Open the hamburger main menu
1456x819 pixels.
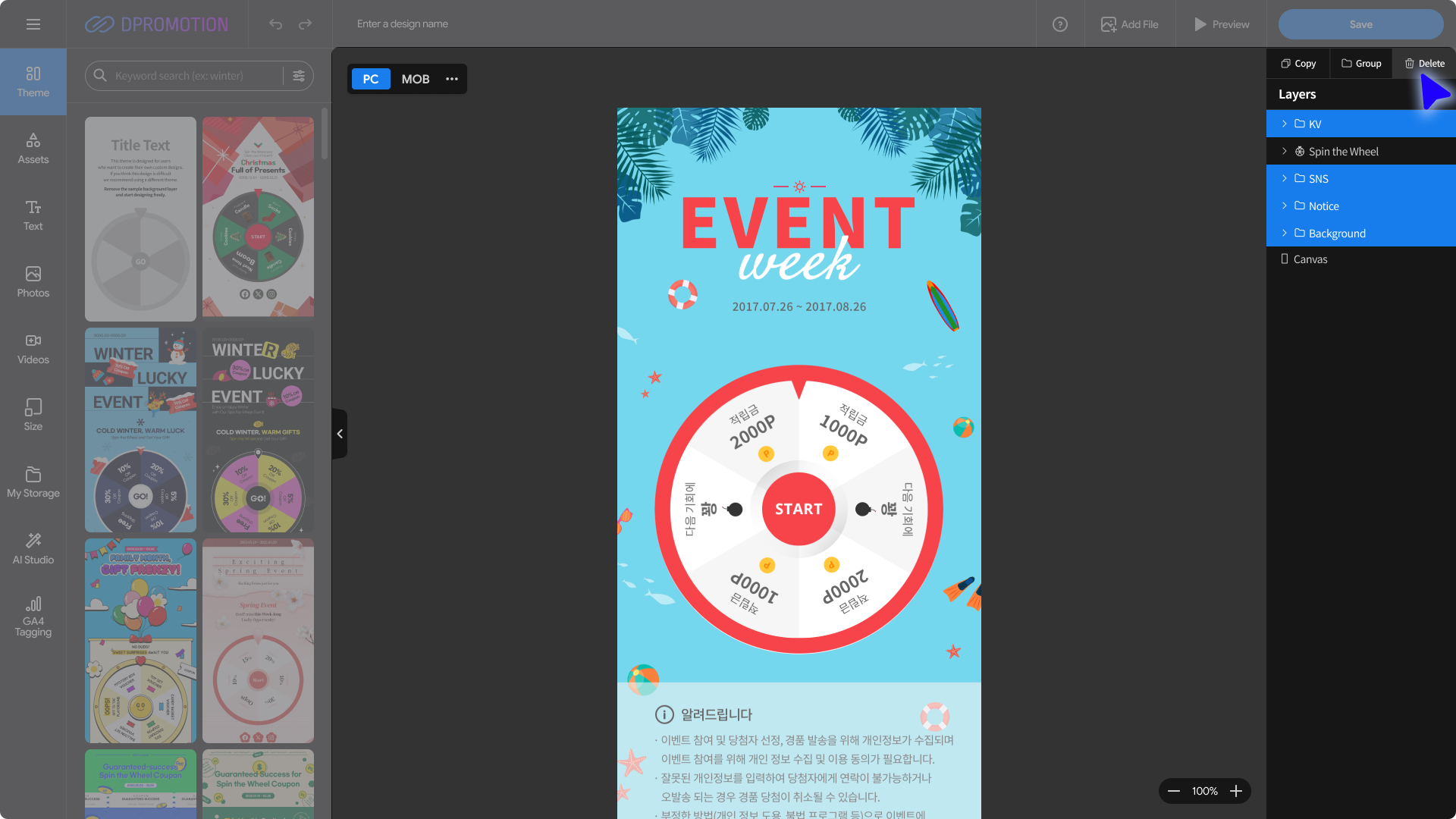coord(33,24)
